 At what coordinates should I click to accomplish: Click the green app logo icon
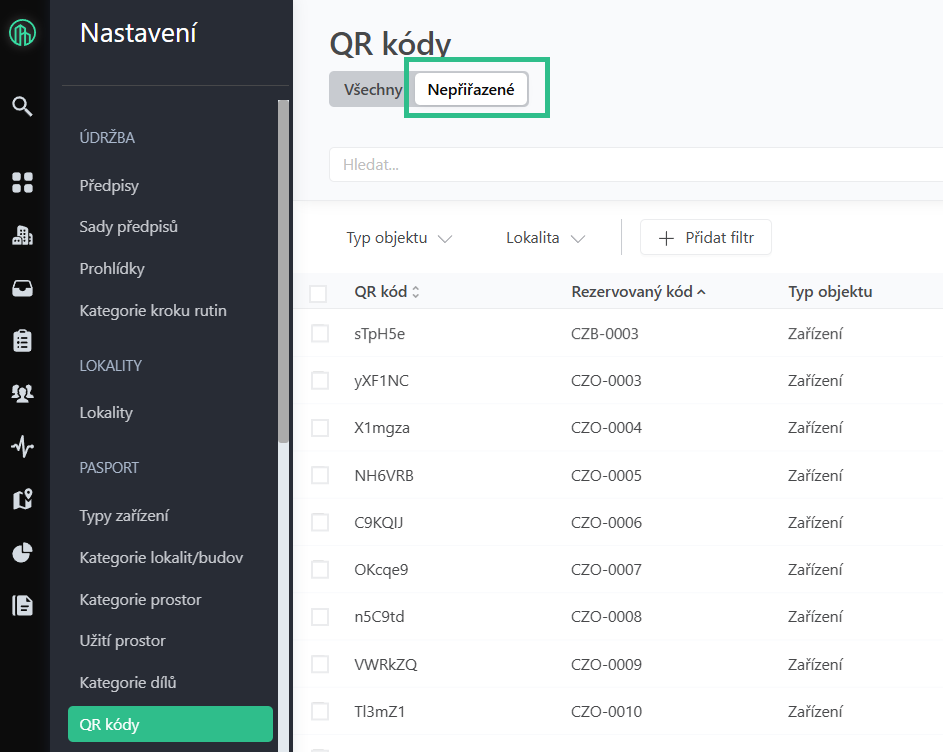[22, 34]
